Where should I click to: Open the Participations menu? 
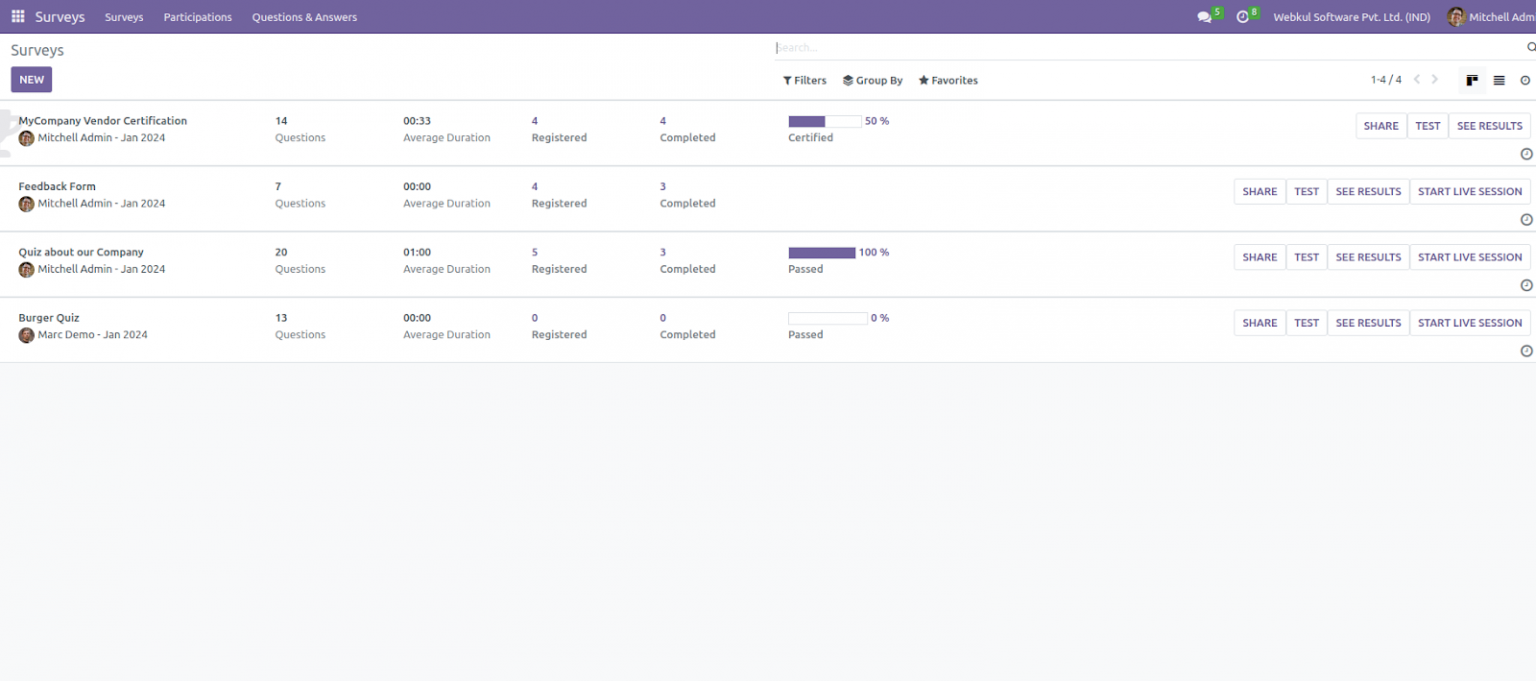click(x=197, y=16)
